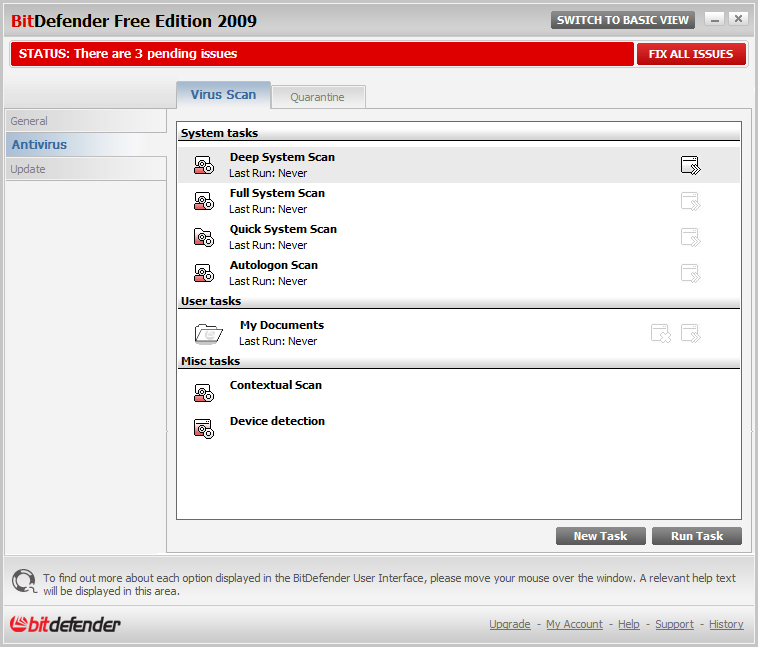Click the Contextual Scan task icon
Viewport: 758px width, 647px height.
pos(204,393)
